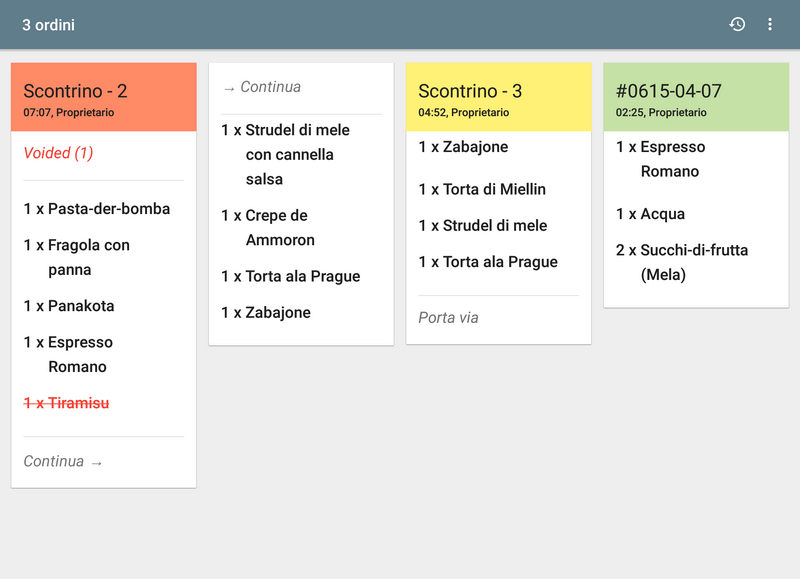The height and width of the screenshot is (579, 800).
Task: Click the Porta via label
Action: [x=448, y=318]
